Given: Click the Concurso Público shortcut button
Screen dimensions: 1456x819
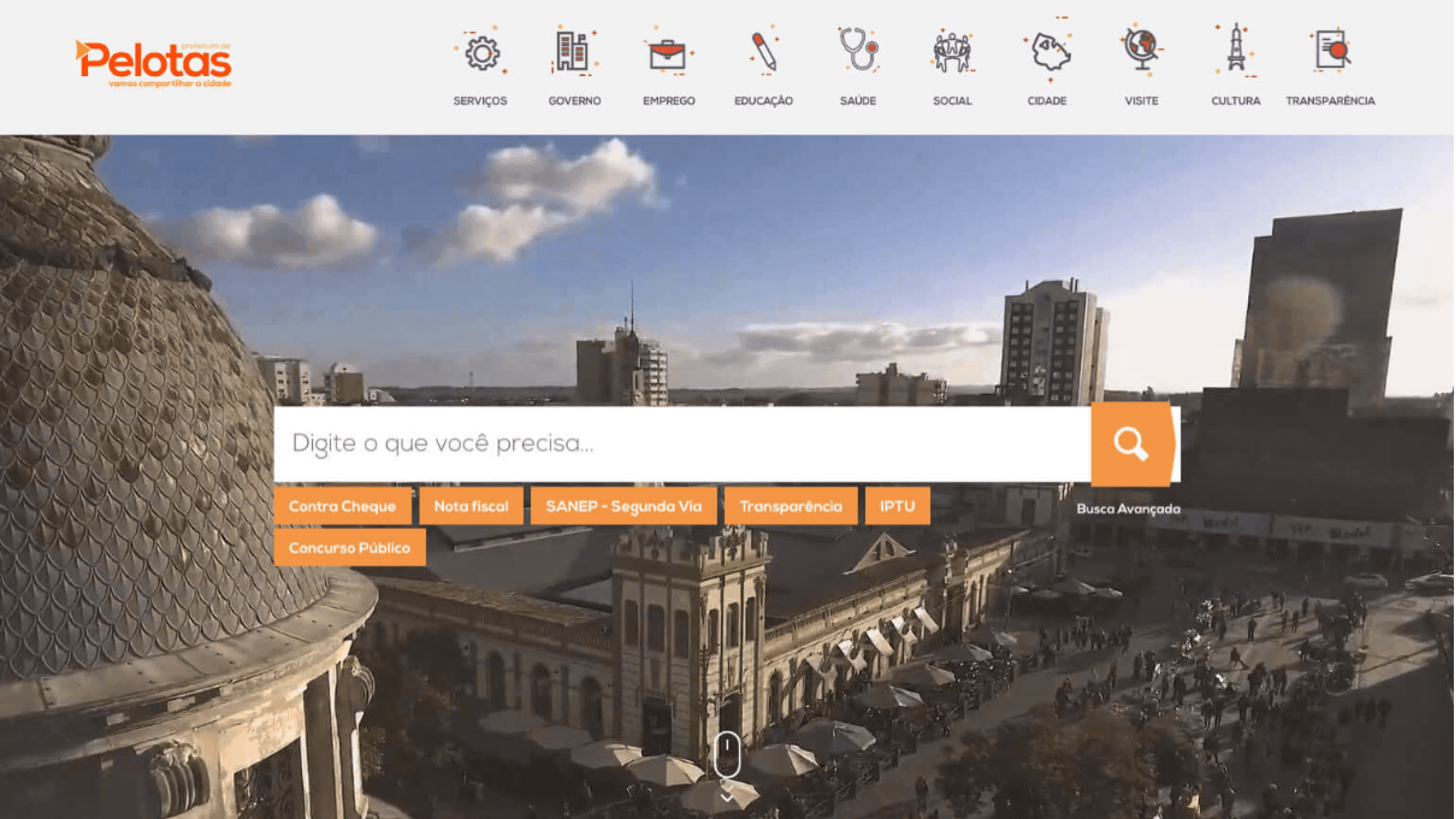Looking at the screenshot, I should [350, 548].
